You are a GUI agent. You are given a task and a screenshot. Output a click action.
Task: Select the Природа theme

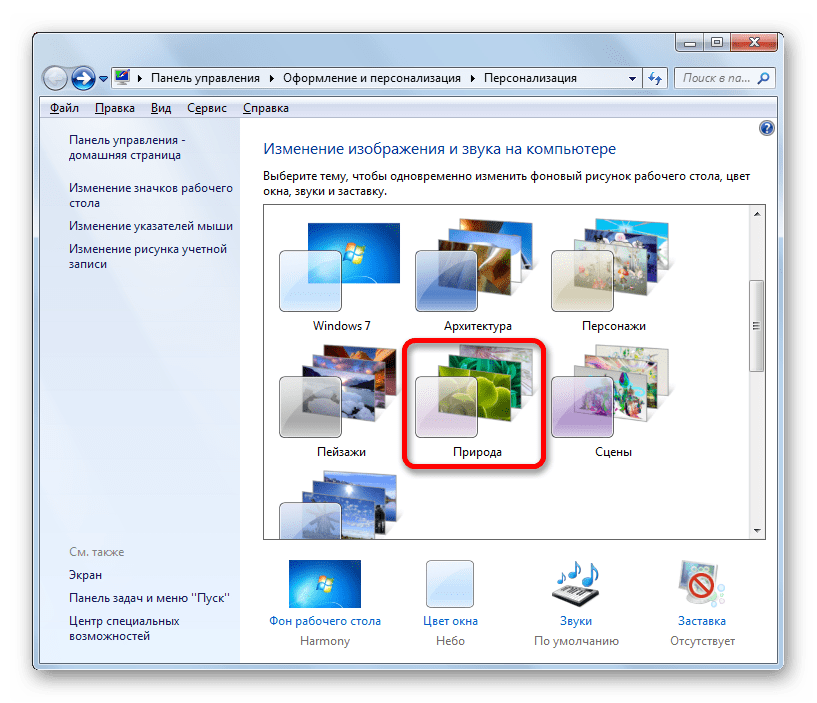pyautogui.click(x=477, y=401)
